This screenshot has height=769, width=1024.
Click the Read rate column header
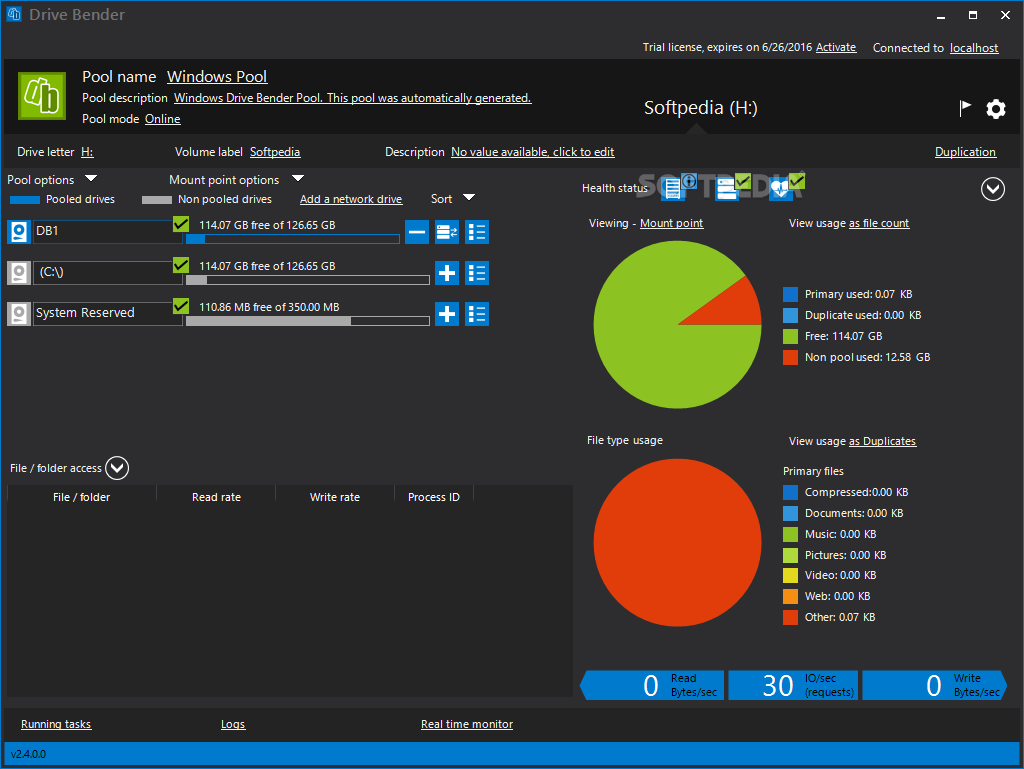(x=216, y=497)
